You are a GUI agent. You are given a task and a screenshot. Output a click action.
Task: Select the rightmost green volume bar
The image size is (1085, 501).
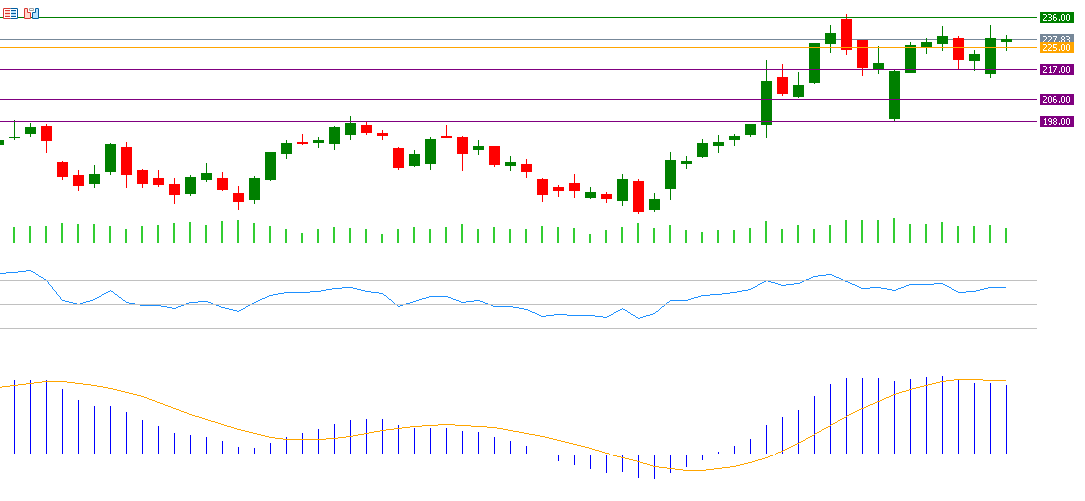coord(1006,235)
